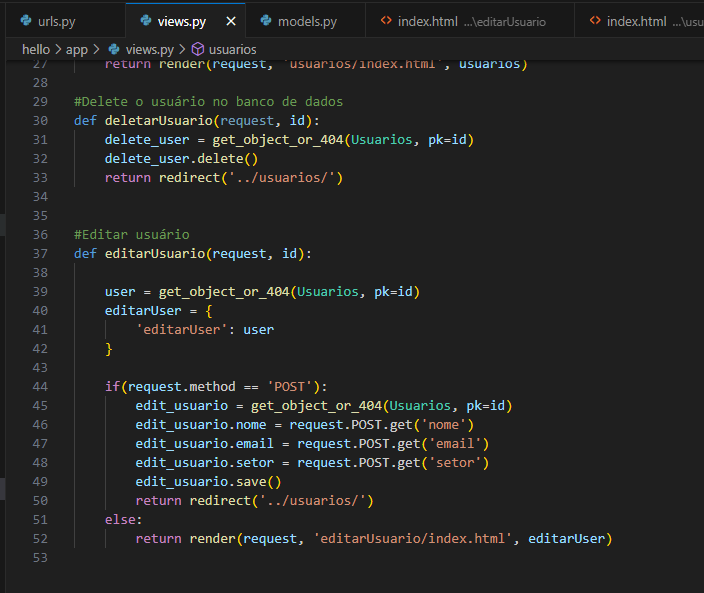Image resolution: width=704 pixels, height=593 pixels.
Task: Click line number 44 in the gutter
Action: coord(39,386)
